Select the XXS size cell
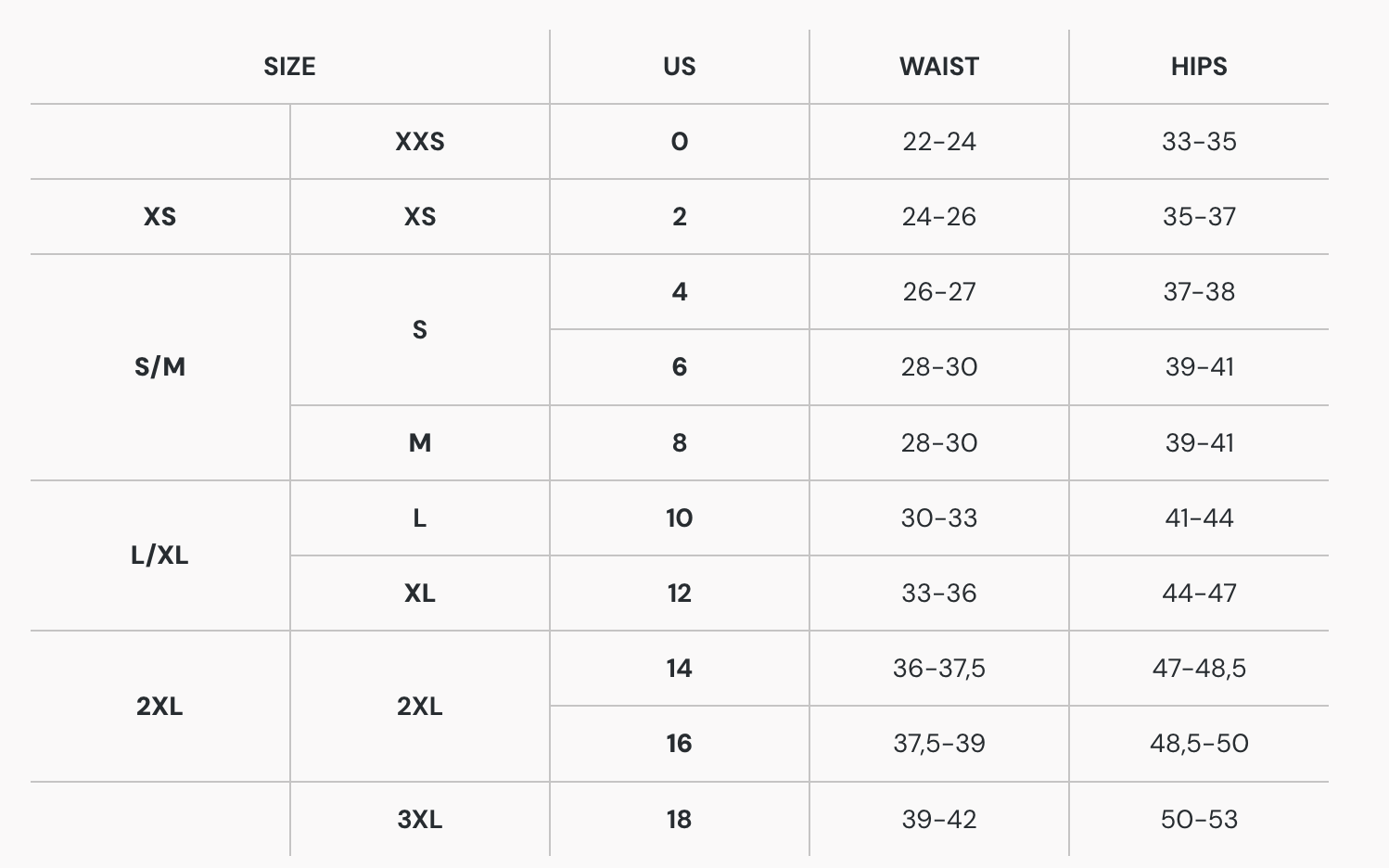 click(419, 142)
